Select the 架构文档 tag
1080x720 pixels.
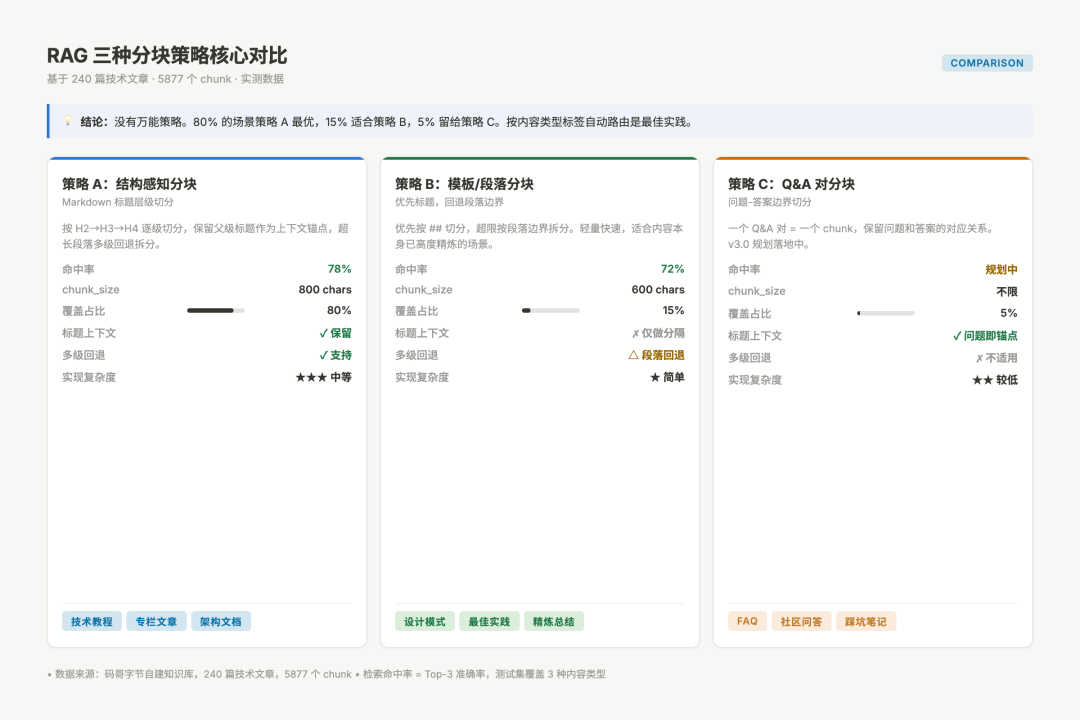click(x=220, y=621)
